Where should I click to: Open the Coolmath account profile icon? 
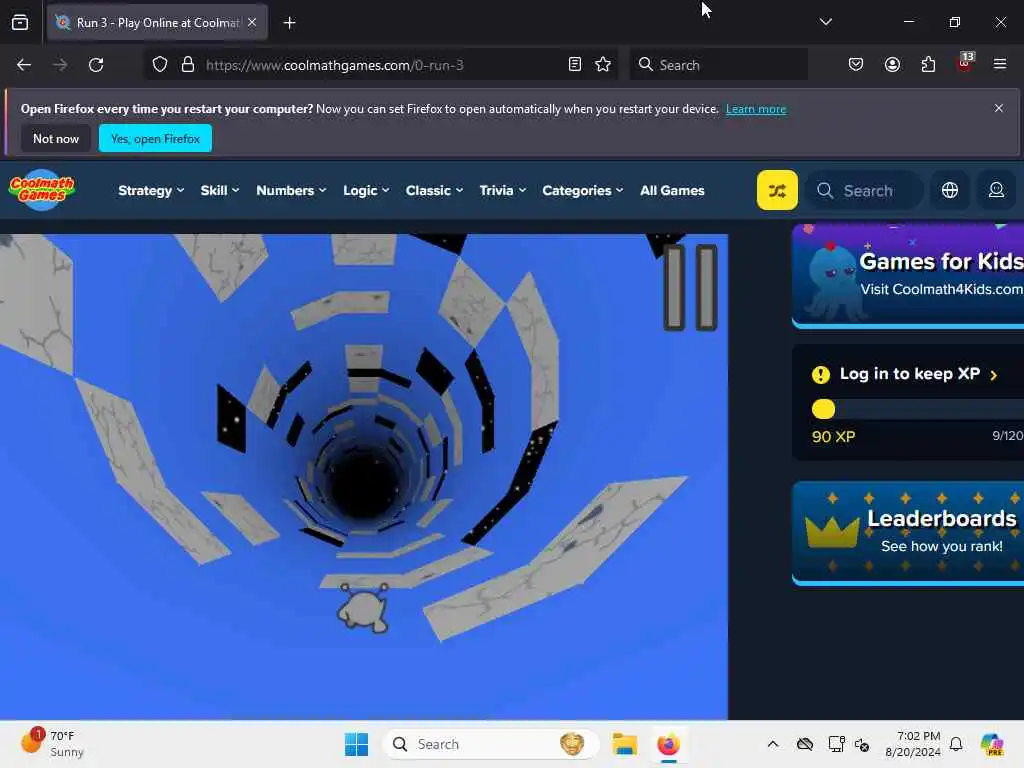click(997, 190)
